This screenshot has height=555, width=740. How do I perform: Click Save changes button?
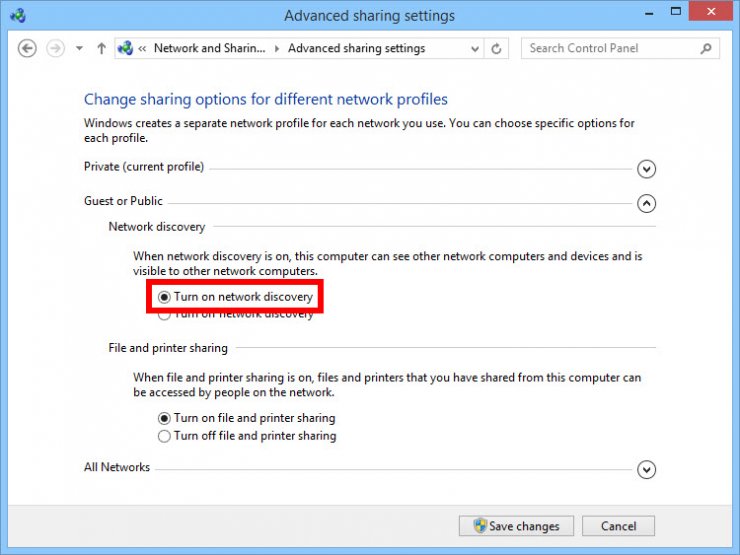[516, 526]
